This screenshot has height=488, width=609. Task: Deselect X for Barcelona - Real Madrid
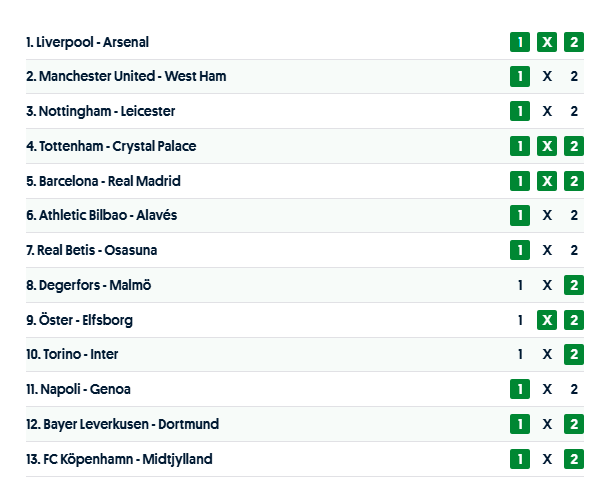[x=547, y=181]
